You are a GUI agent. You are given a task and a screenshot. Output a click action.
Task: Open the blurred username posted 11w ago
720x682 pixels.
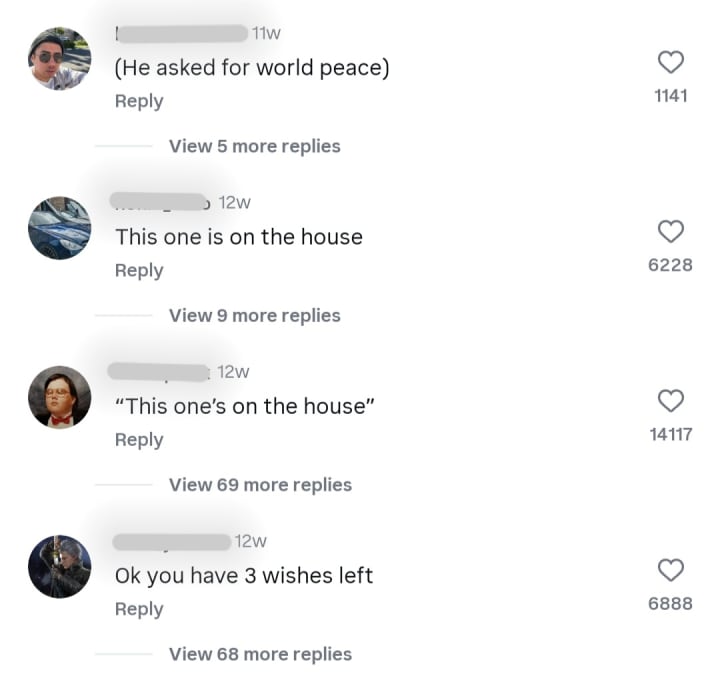tap(181, 34)
